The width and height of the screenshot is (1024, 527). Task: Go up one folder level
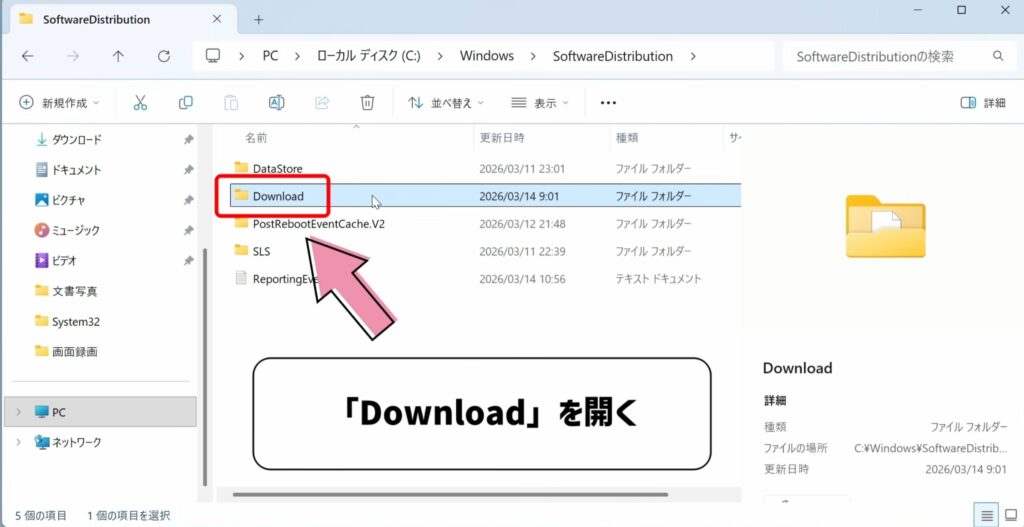tap(118, 56)
